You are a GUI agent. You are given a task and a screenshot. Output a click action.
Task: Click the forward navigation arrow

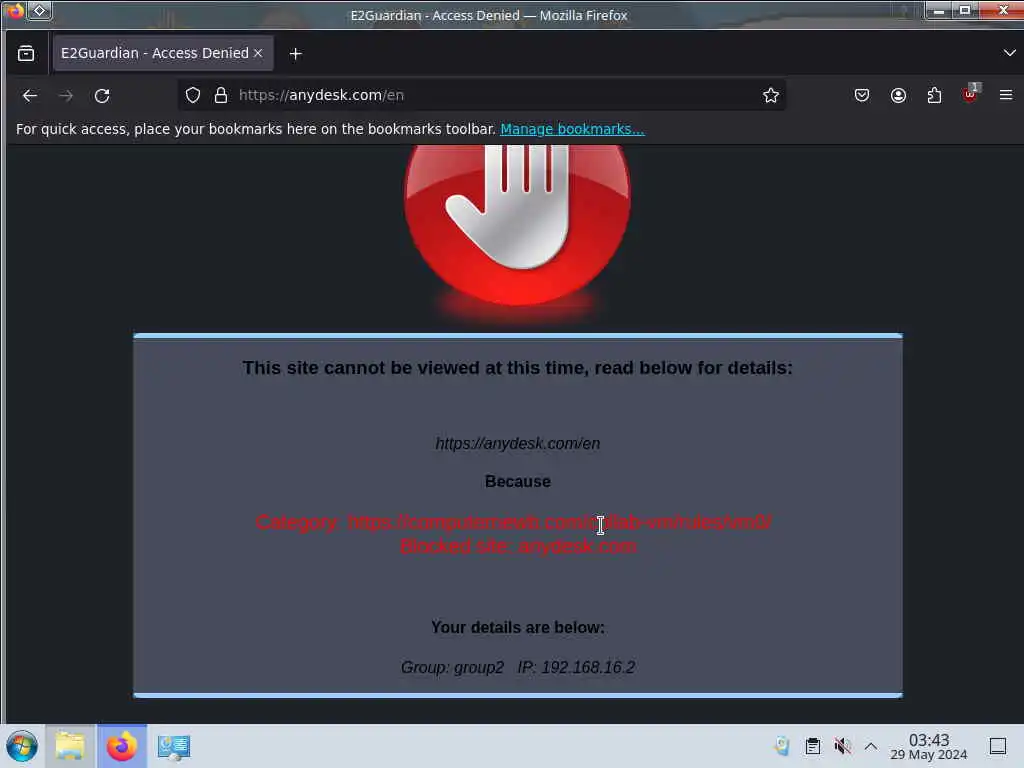(x=66, y=96)
